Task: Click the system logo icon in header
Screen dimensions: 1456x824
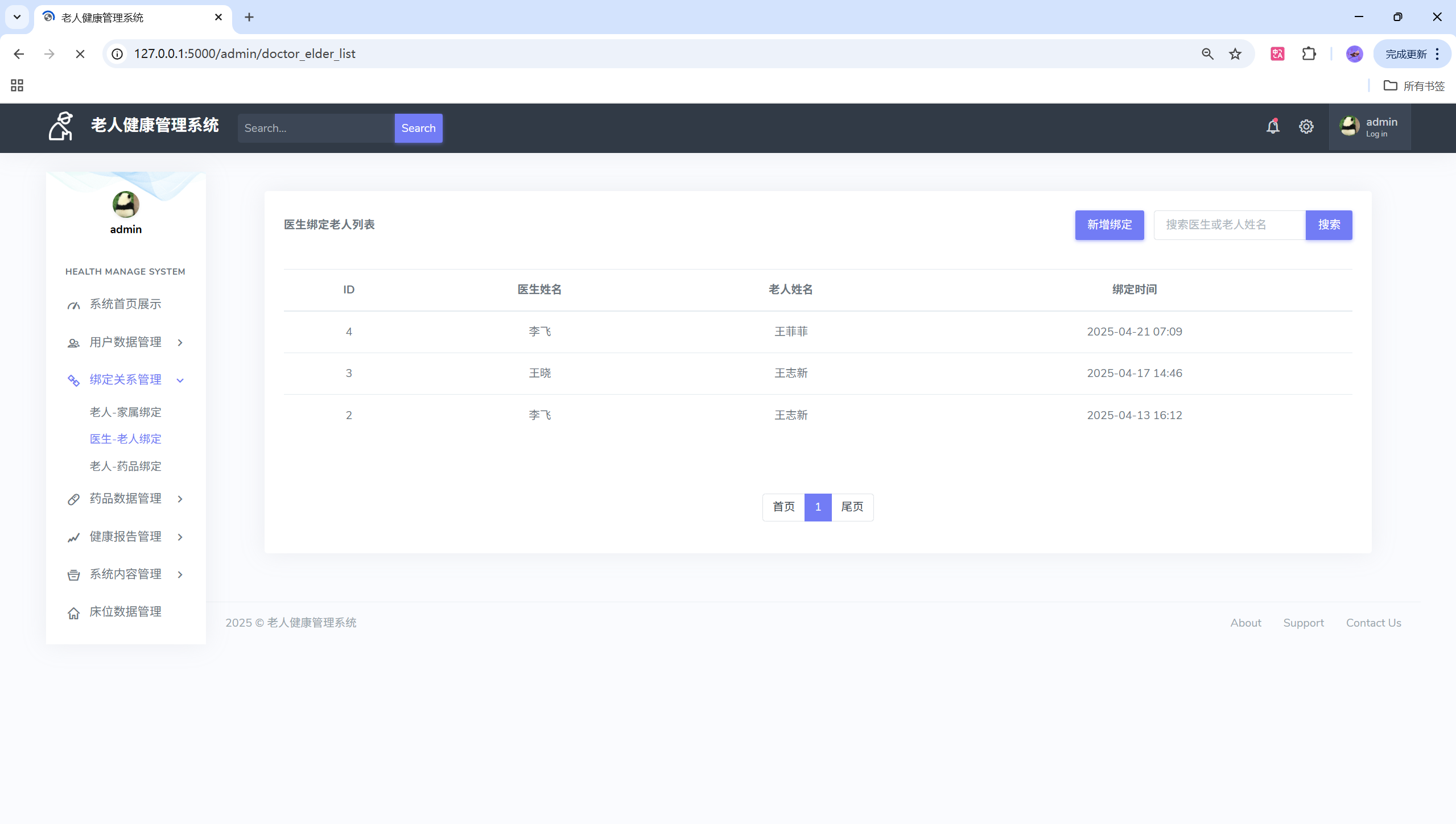Action: (61, 126)
